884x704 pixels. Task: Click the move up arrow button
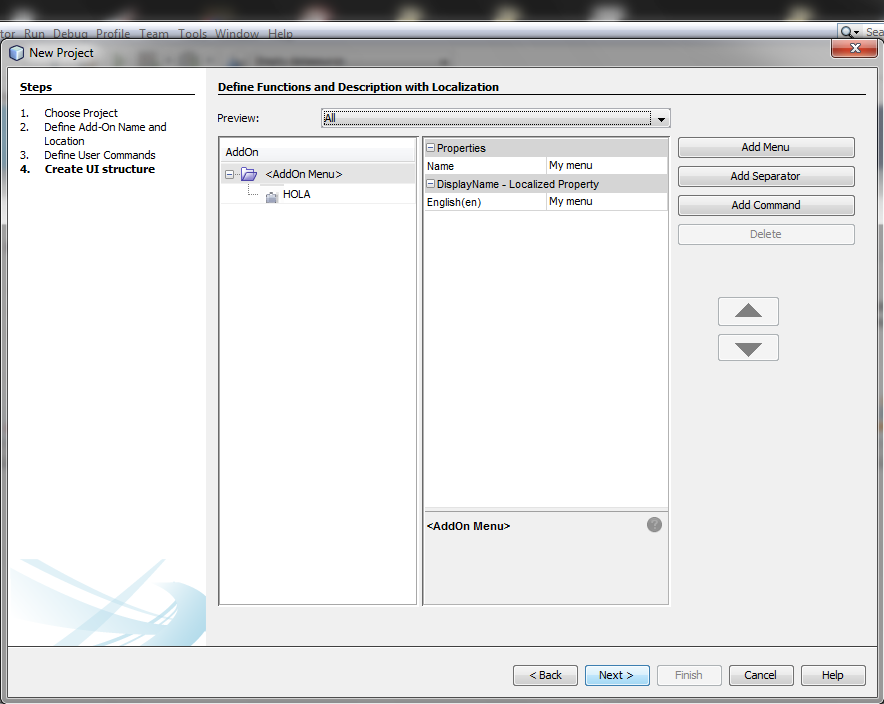748,311
